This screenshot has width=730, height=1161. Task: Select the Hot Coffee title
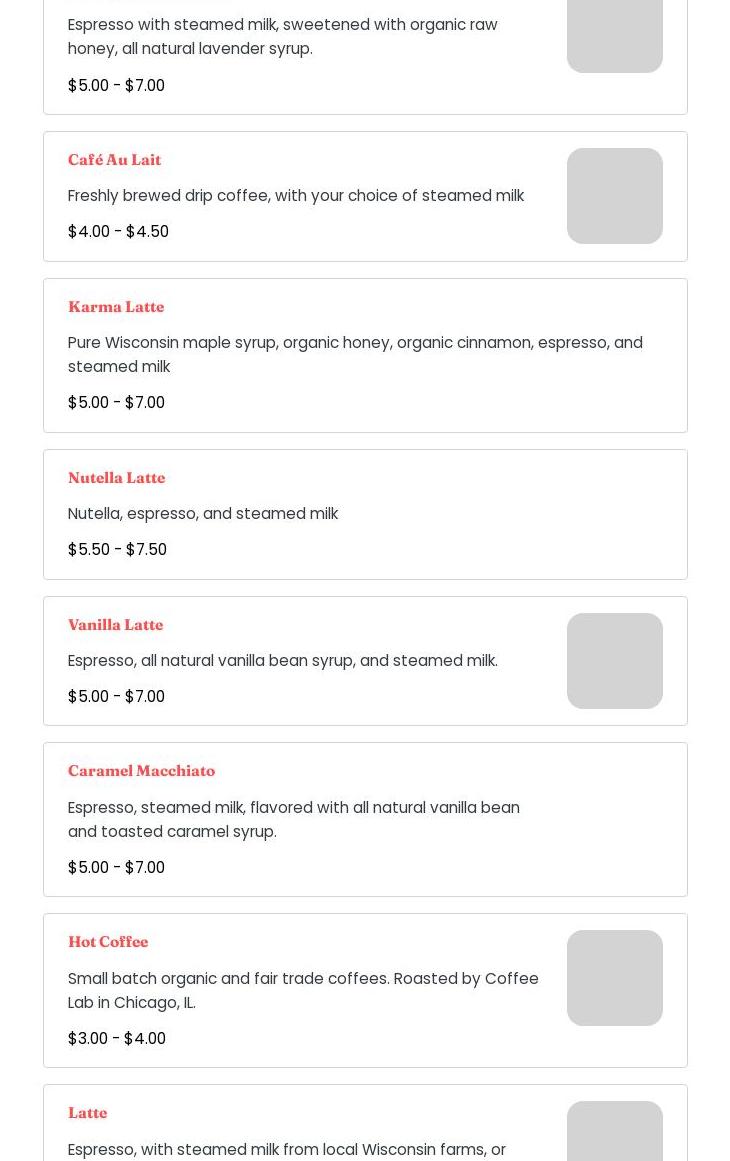coord(108,942)
